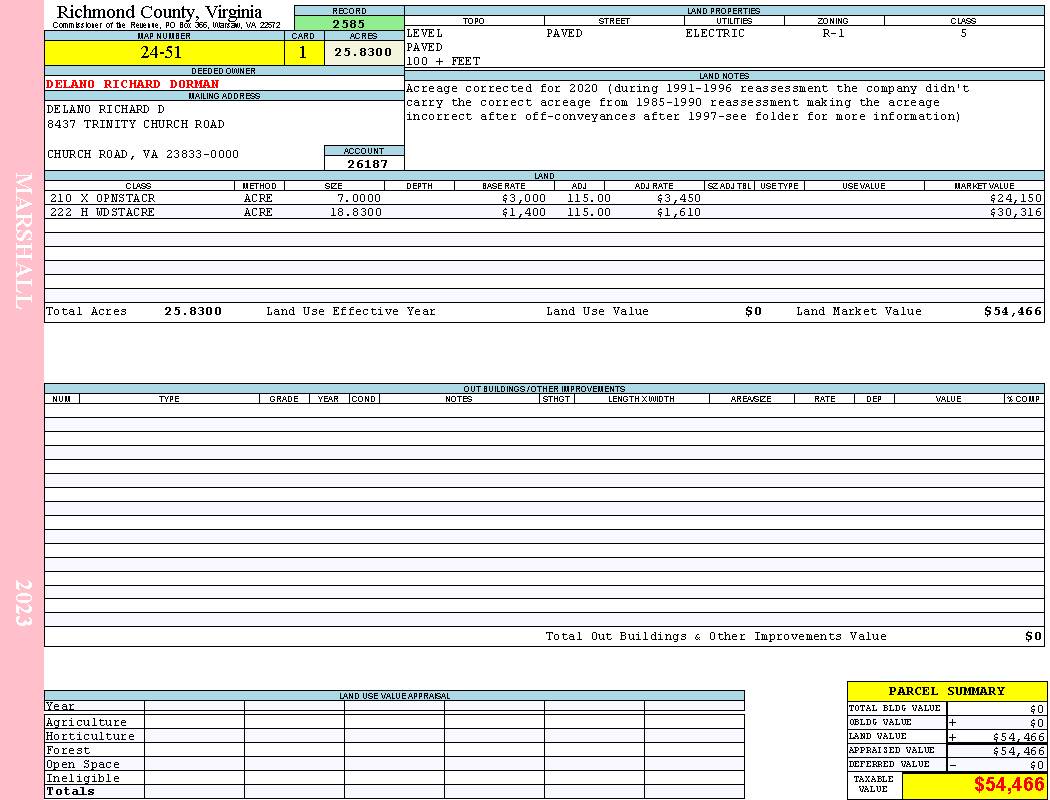Image resolution: width=1050 pixels, height=800 pixels.
Task: Select LAND VALUE $54,466 in summary
Action: (1018, 737)
